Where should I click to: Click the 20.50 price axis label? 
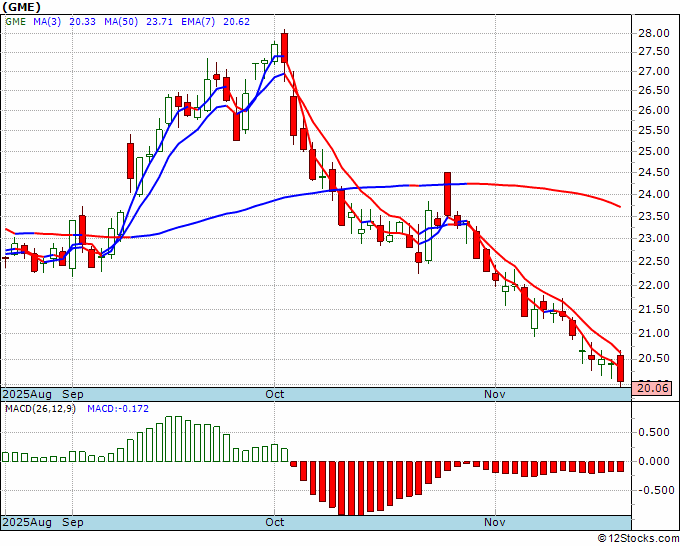point(654,359)
